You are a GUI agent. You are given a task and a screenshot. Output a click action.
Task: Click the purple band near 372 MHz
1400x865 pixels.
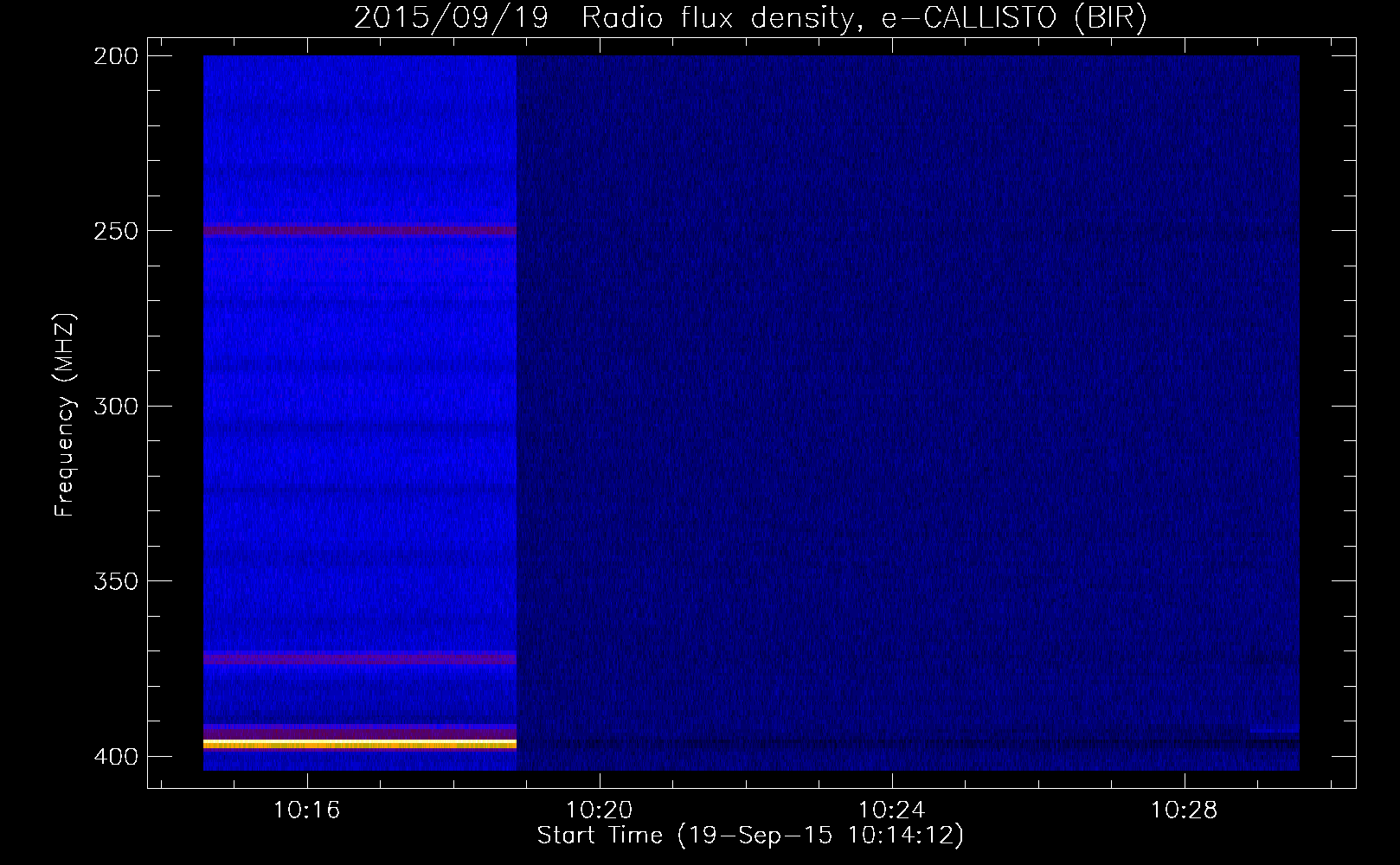tap(360, 658)
